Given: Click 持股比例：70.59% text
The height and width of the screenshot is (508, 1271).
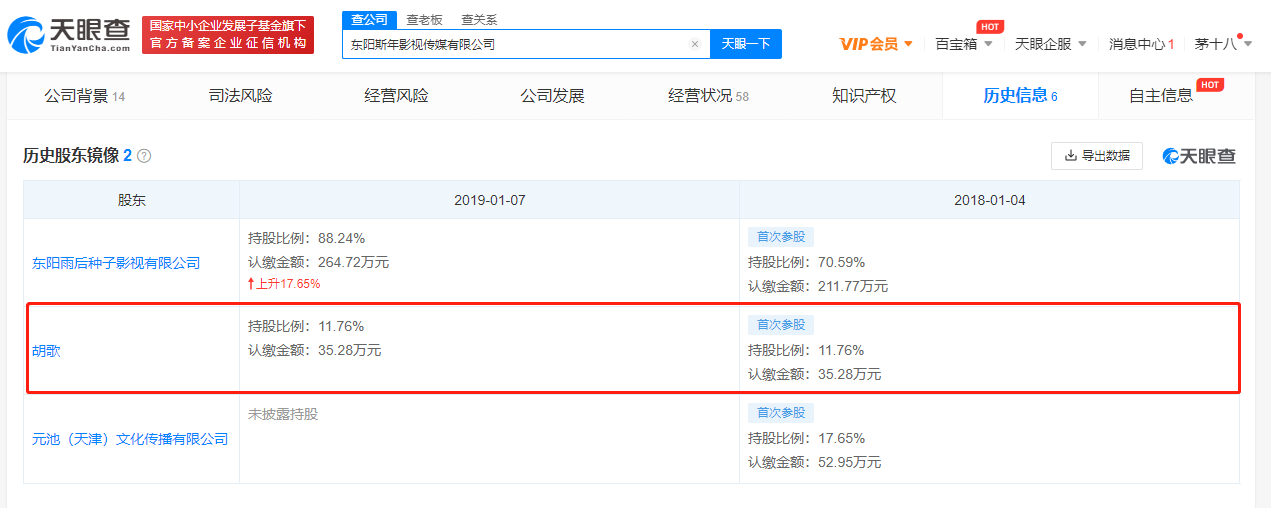Looking at the screenshot, I should [806, 263].
